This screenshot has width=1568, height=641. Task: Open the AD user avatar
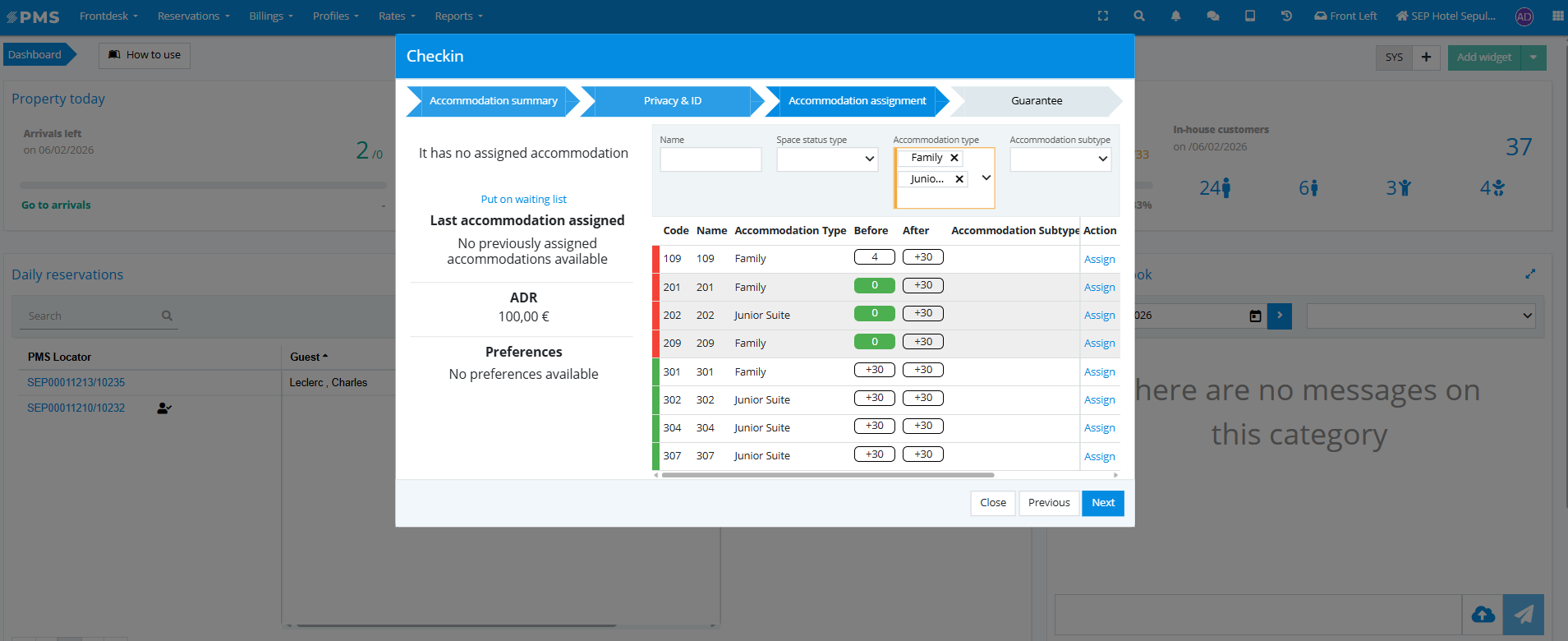(x=1524, y=16)
